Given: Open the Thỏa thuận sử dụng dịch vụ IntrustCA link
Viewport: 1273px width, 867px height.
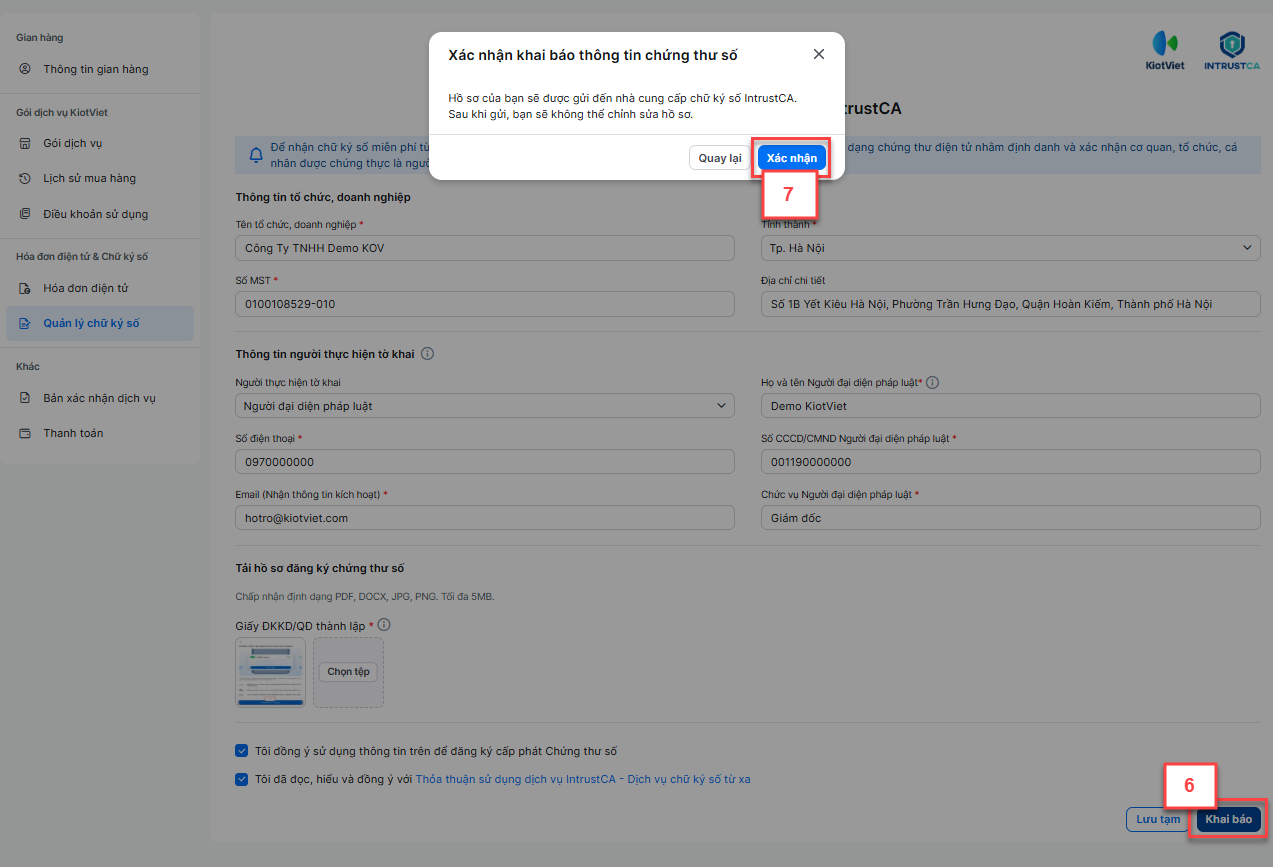Looking at the screenshot, I should pos(583,779).
